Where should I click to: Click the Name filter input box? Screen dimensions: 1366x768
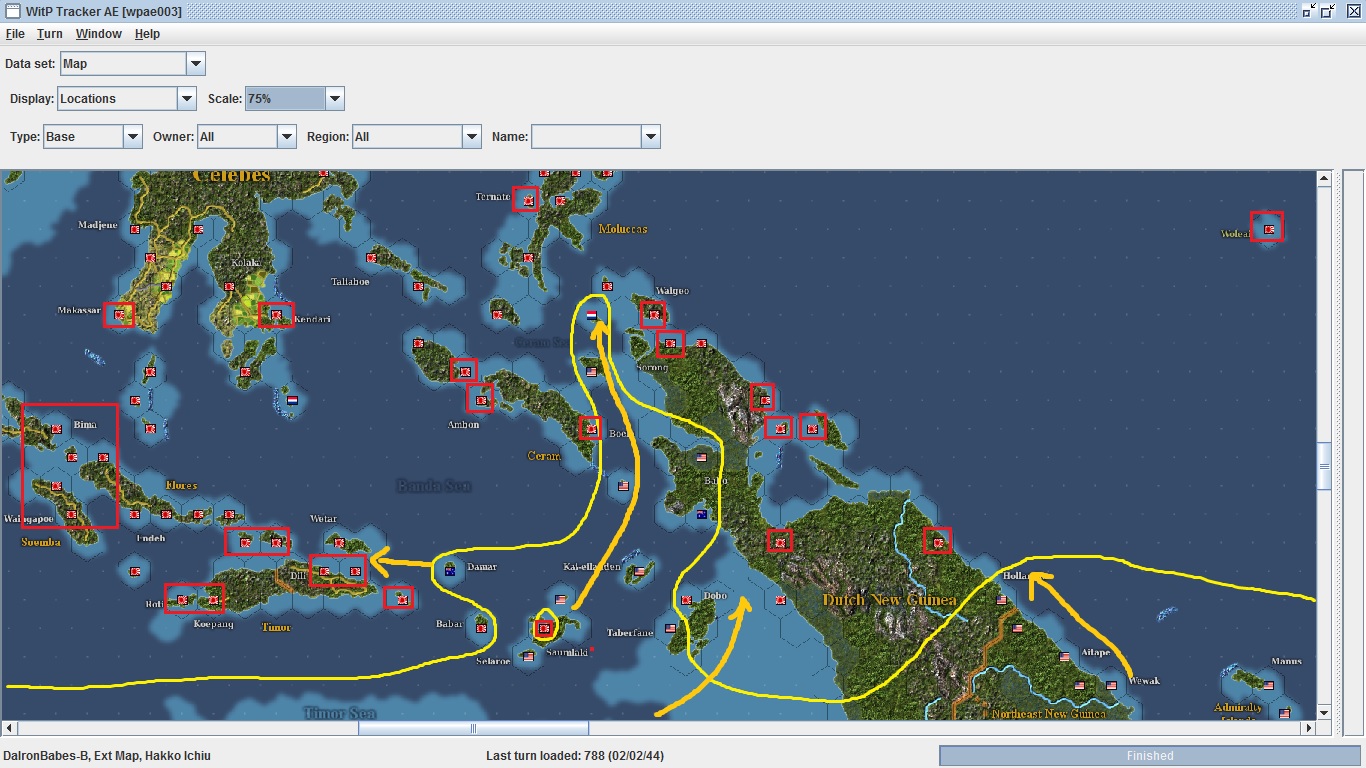click(x=586, y=137)
